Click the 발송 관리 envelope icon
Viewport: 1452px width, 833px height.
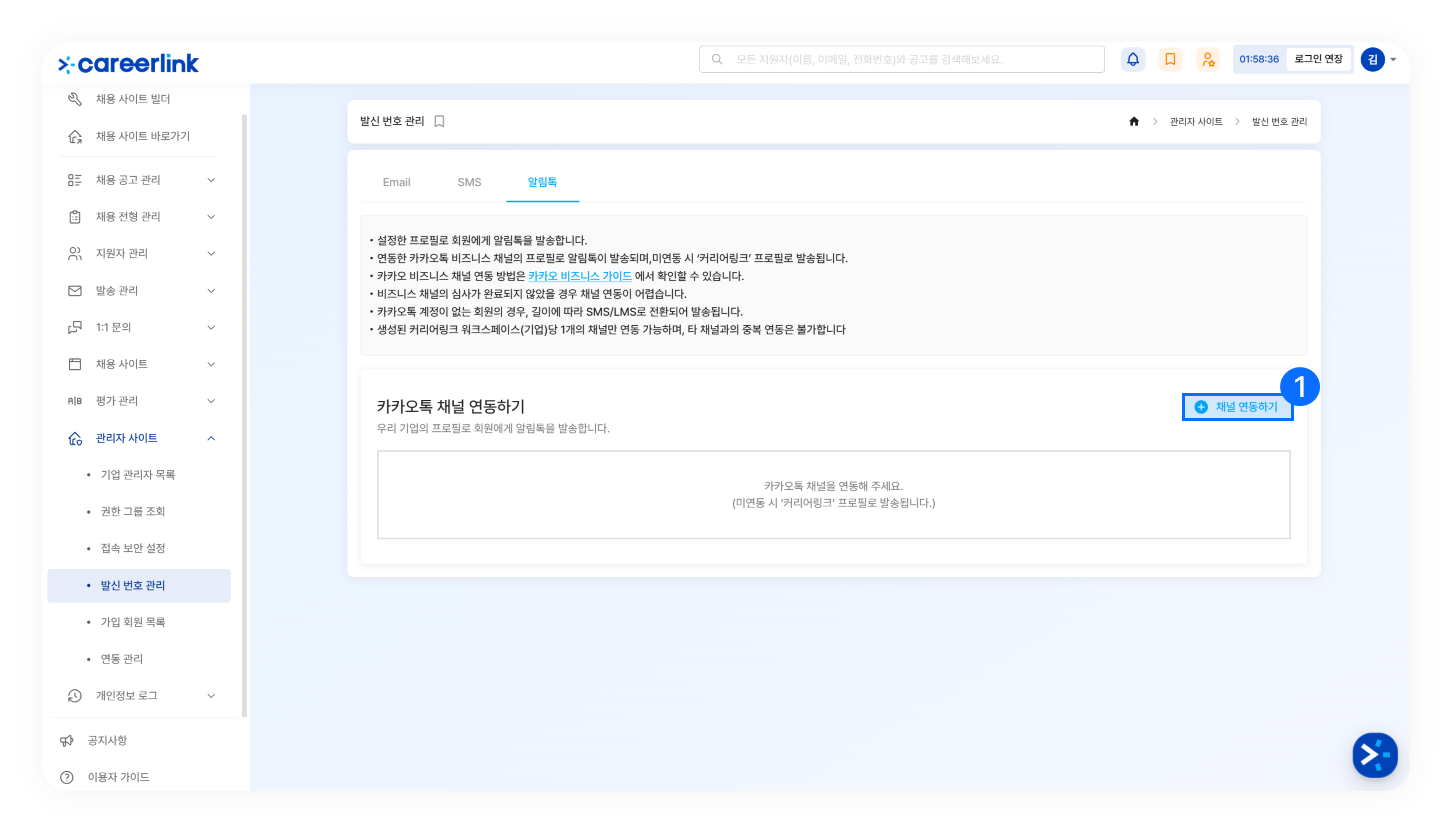click(75, 291)
